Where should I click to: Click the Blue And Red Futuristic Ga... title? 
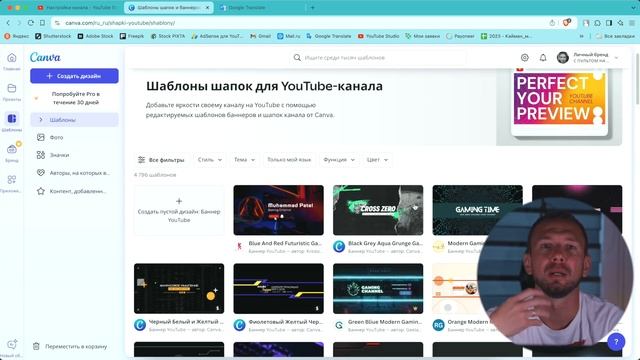pyautogui.click(x=285, y=243)
